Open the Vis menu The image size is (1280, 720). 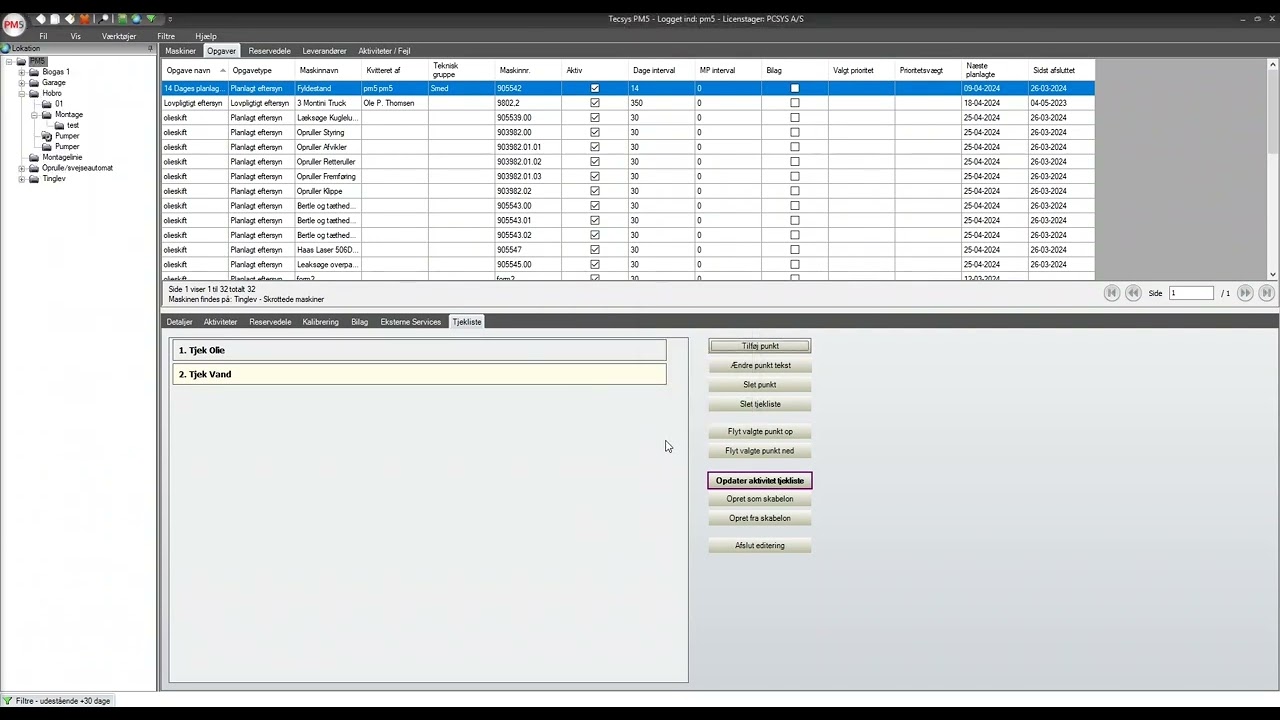(x=75, y=36)
